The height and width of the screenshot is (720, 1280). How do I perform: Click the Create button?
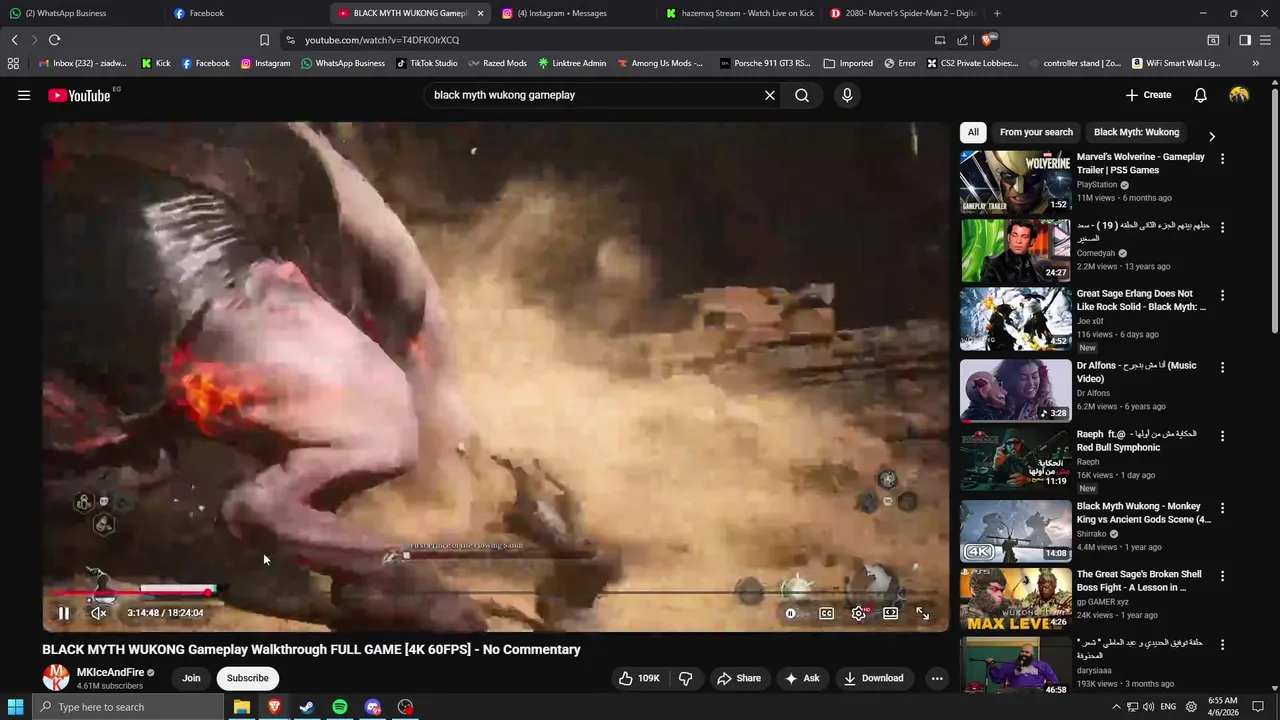point(1148,95)
